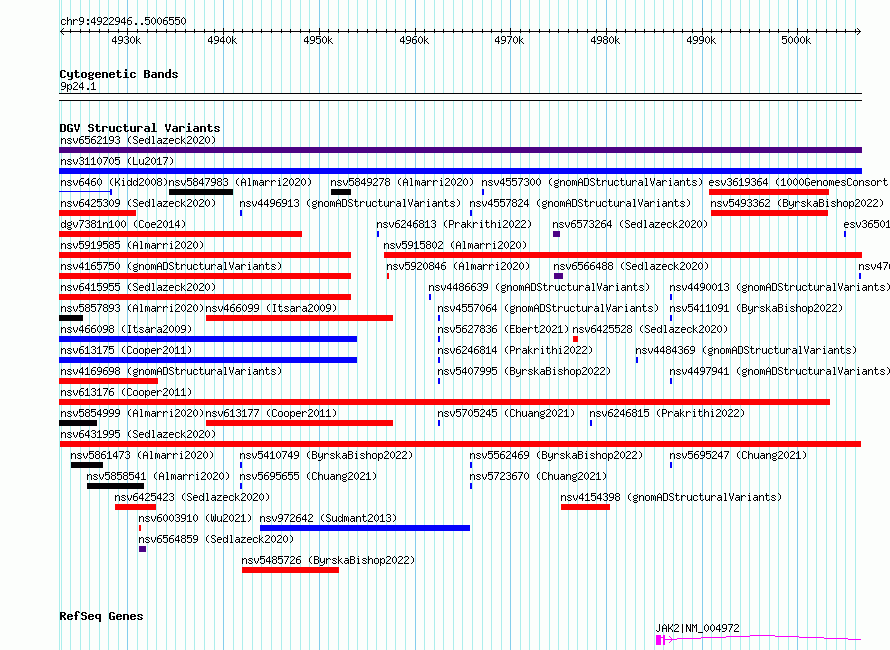890x650 pixels.
Task: Click the nsv4484369 gnomAD variant label
Action: [746, 350]
